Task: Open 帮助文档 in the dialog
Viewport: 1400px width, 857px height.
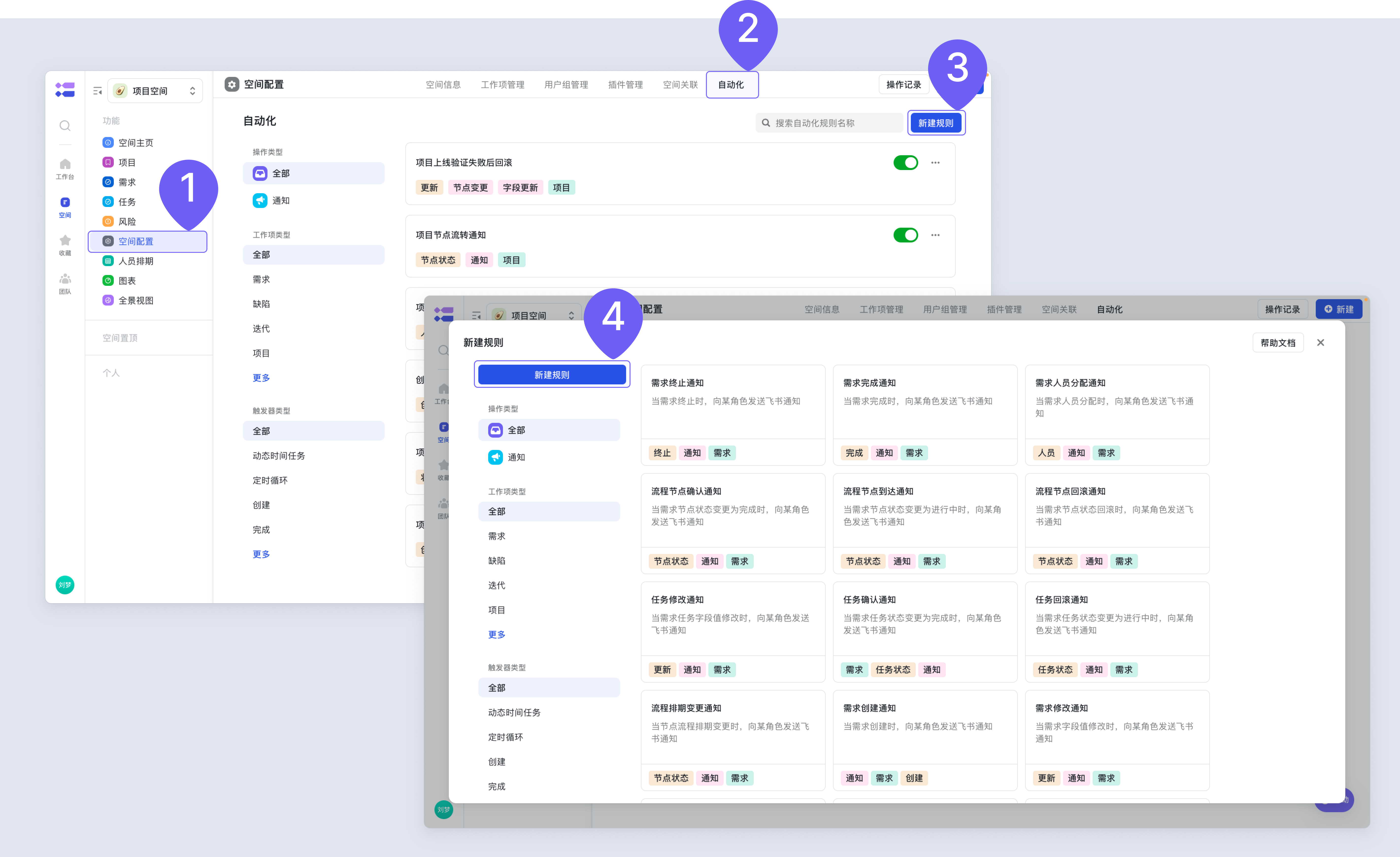Action: point(1278,343)
